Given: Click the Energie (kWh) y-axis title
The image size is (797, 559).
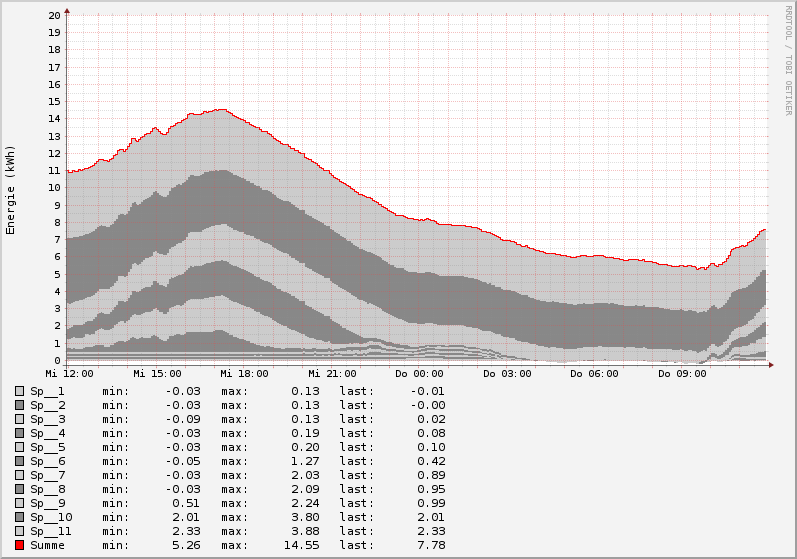Looking at the screenshot, I should [11, 190].
